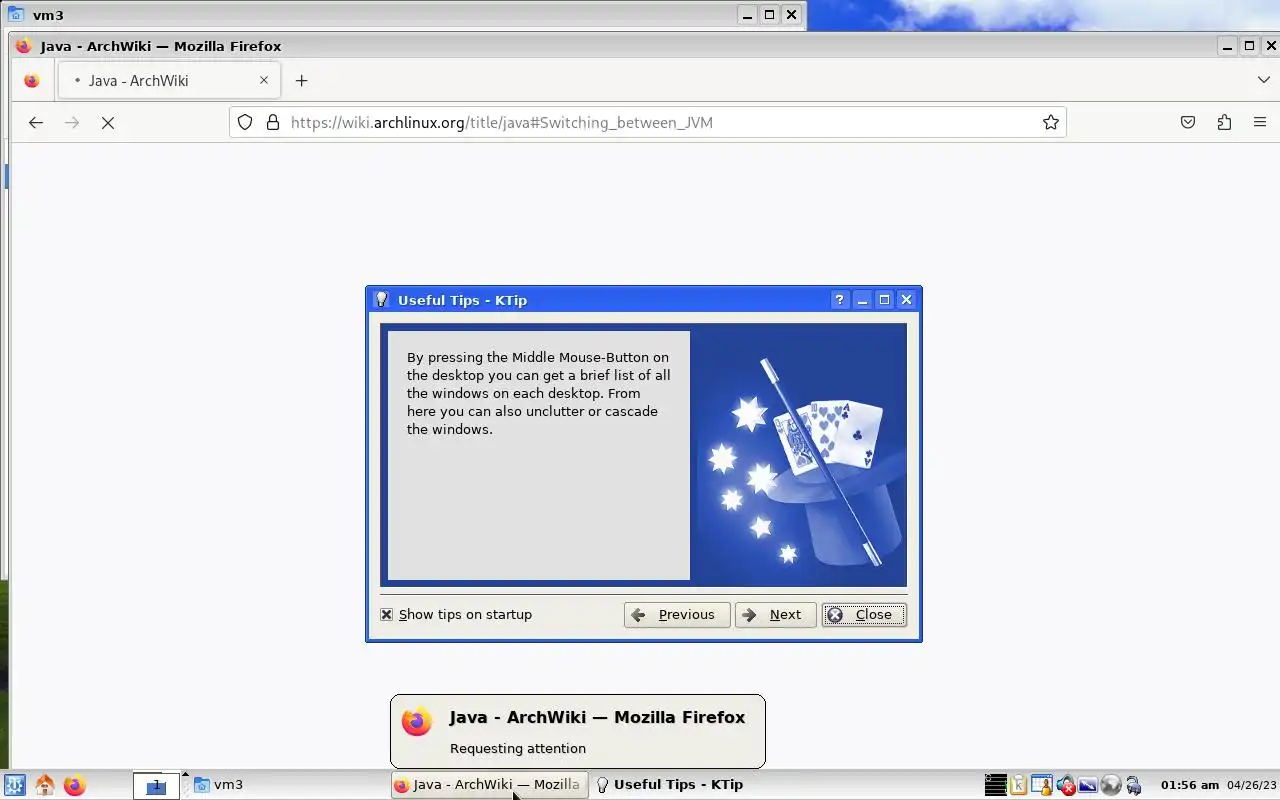The height and width of the screenshot is (800, 1280).
Task: Open a new Firefox tab
Action: click(301, 80)
